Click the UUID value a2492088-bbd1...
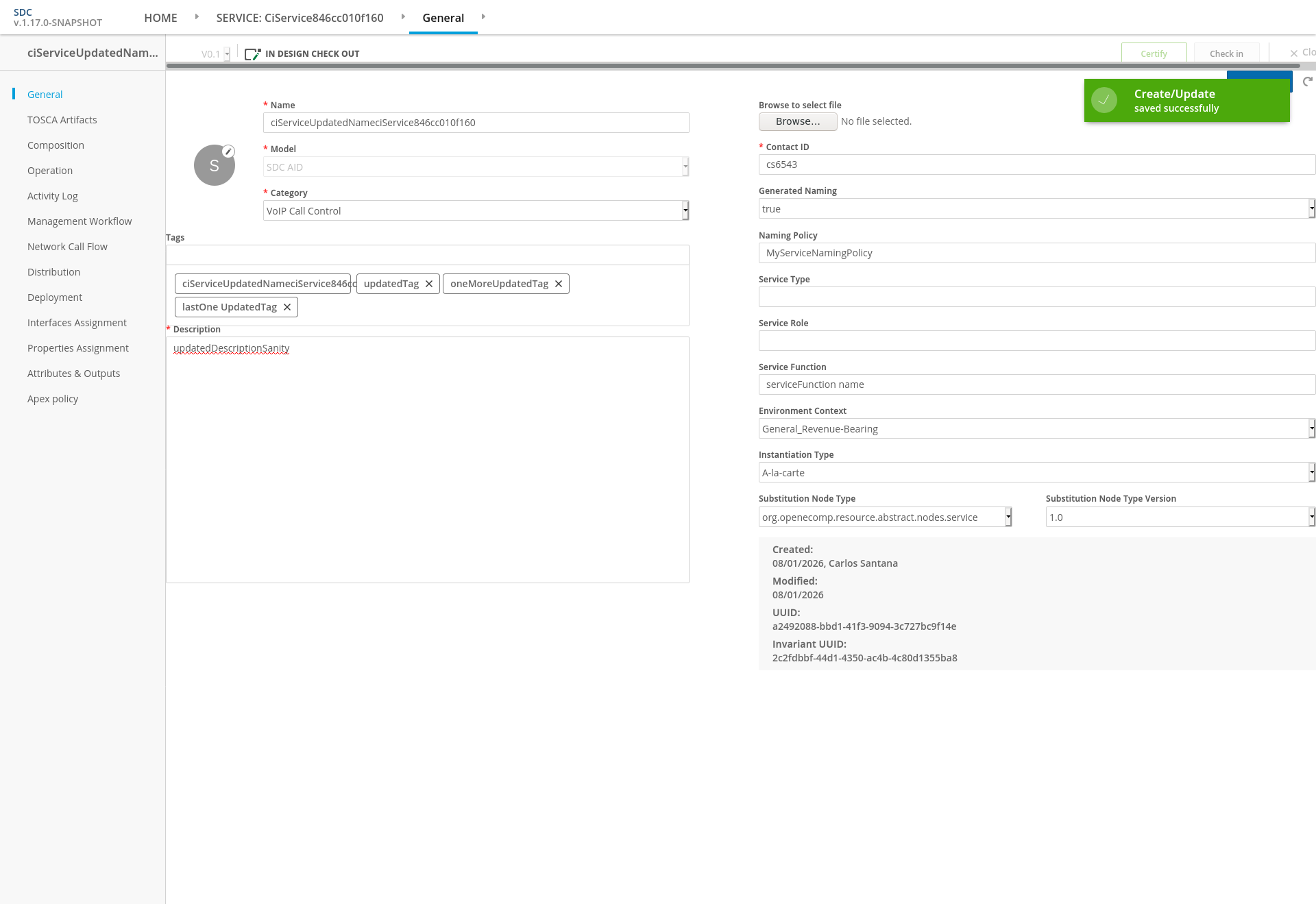The width and height of the screenshot is (1316, 904). (x=864, y=626)
